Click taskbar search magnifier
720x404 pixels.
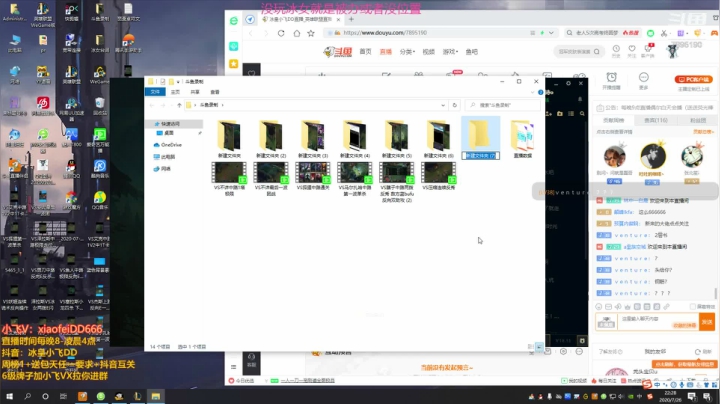(x=28, y=396)
